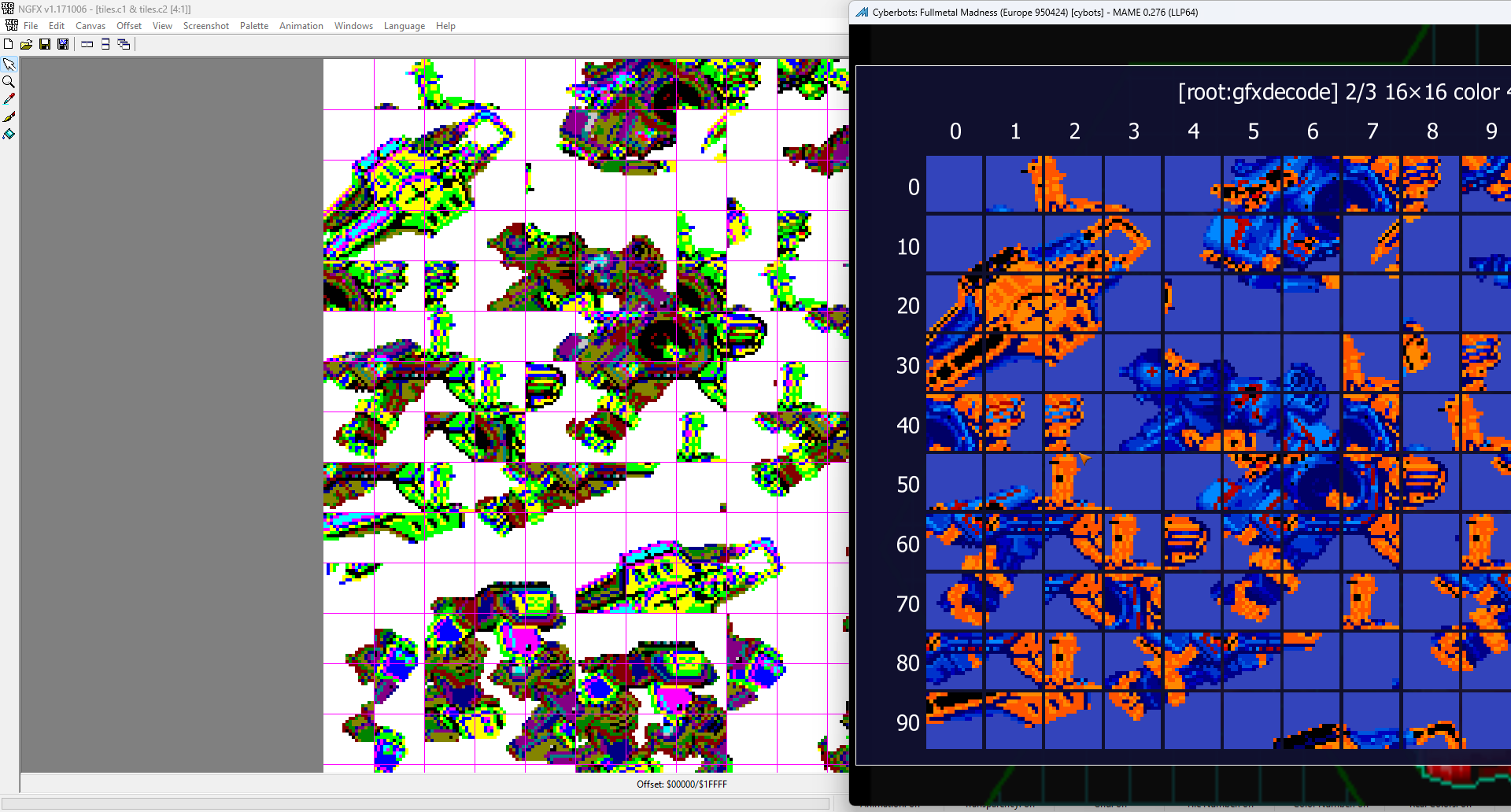Image resolution: width=1511 pixels, height=812 pixels.
Task: Tile windows stacked vertically icon
Action: tap(105, 44)
